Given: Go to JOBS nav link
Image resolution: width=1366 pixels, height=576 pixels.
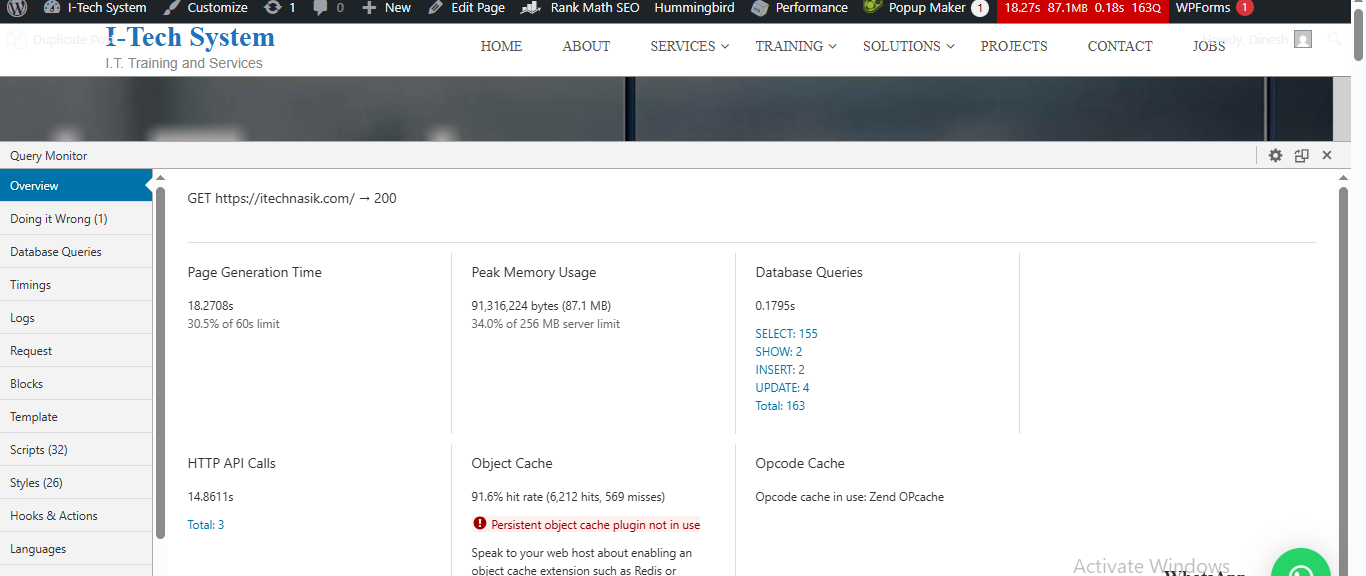Looking at the screenshot, I should [1209, 46].
